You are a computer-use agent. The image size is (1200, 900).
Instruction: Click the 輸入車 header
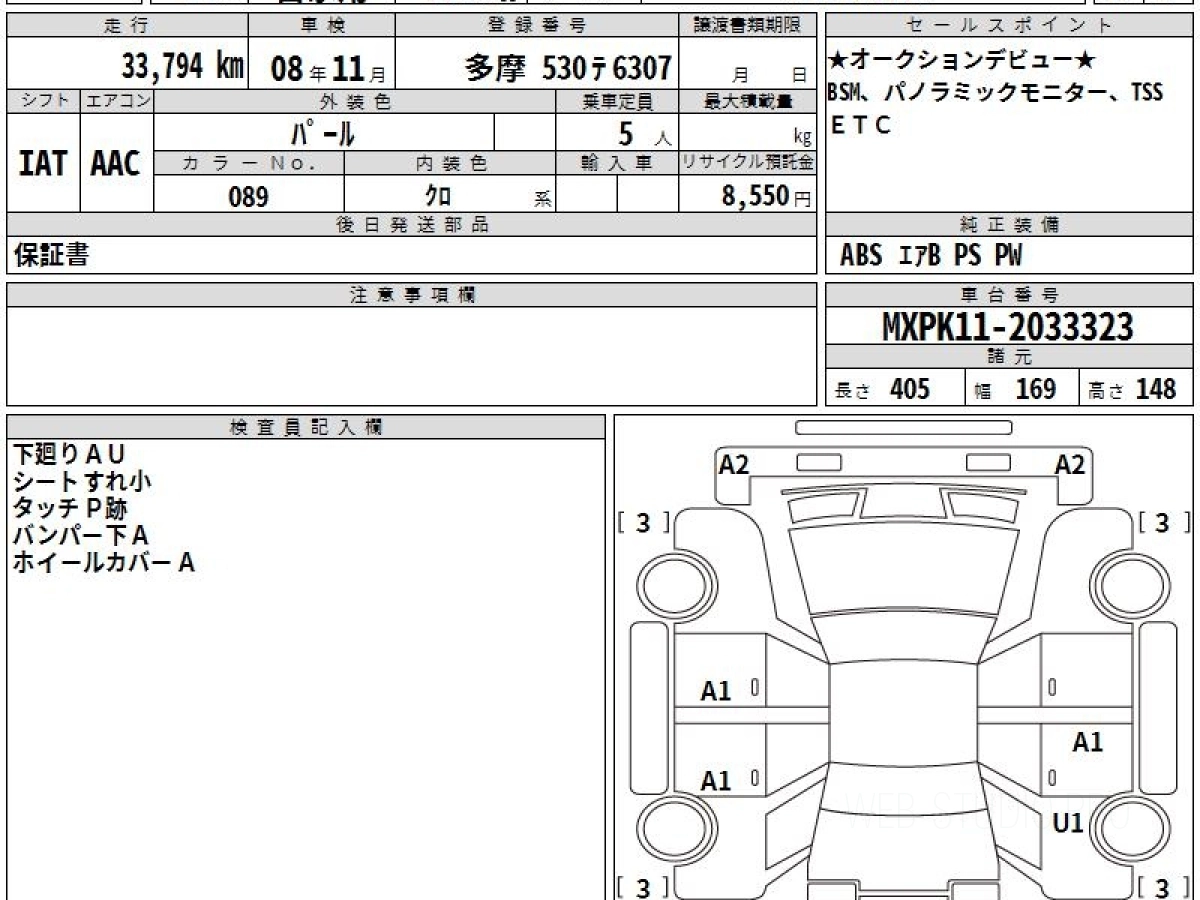pos(617,163)
